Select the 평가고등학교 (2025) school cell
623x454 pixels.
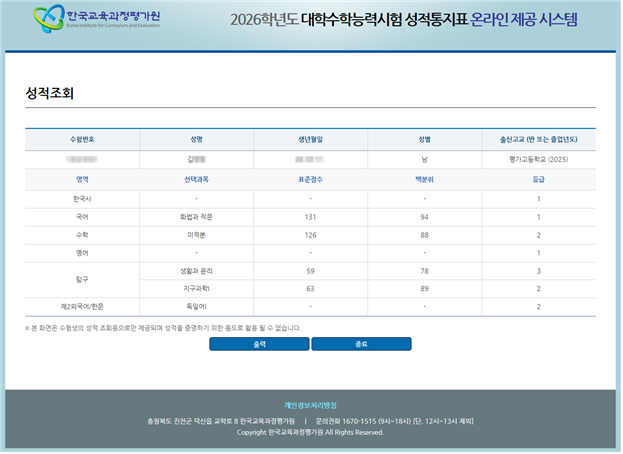click(538, 158)
